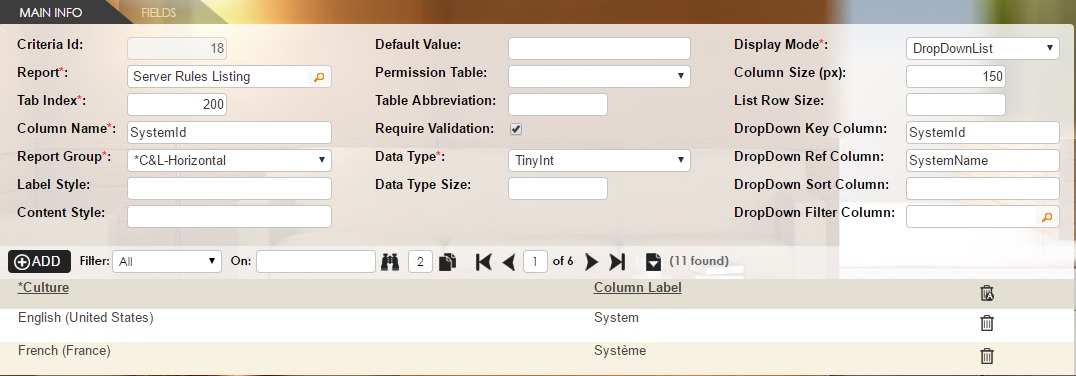Delete the French (France) row

[987, 355]
